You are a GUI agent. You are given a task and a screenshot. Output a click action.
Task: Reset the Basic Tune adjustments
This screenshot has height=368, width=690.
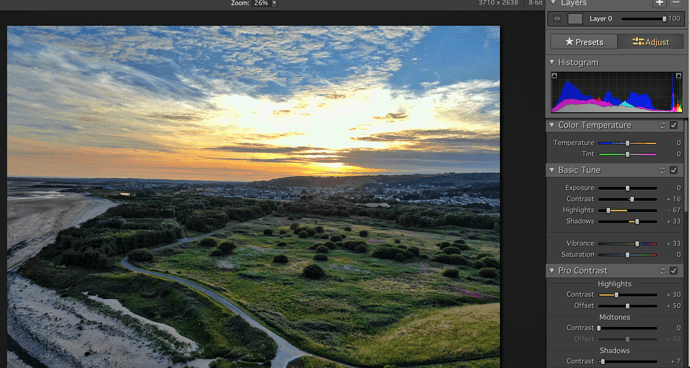tap(662, 170)
